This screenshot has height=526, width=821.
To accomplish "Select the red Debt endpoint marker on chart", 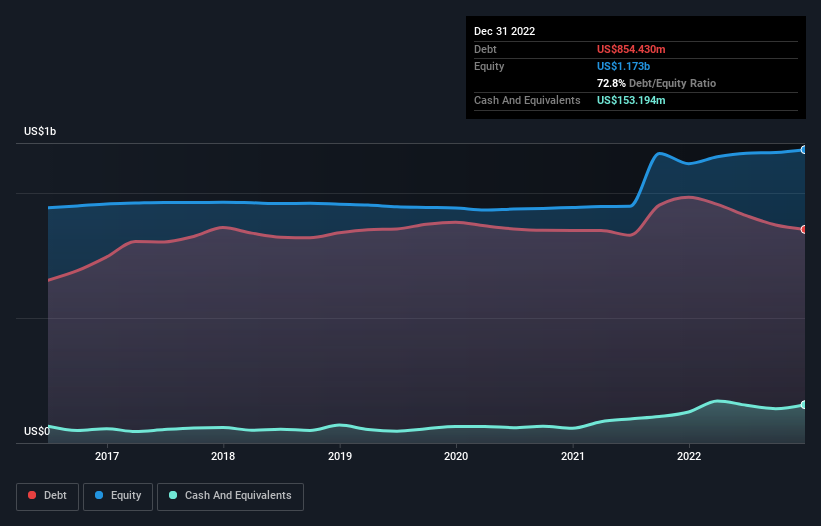I will coord(804,229).
